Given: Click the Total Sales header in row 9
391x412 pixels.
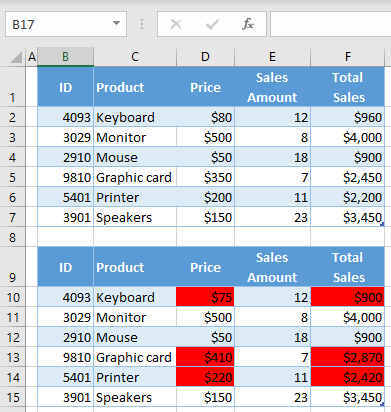Looking at the screenshot, I should (348, 267).
